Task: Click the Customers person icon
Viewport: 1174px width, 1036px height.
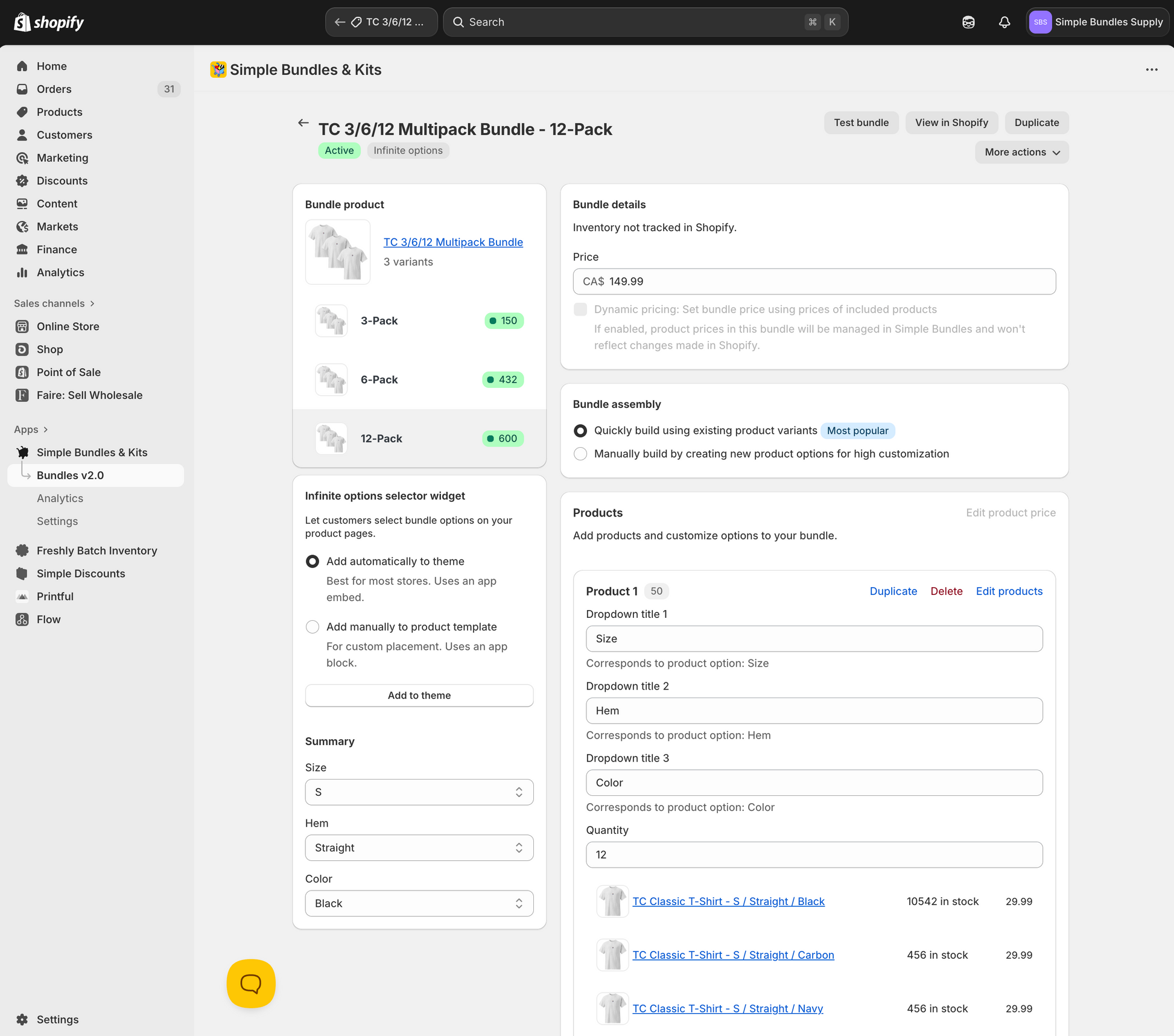Action: [22, 135]
